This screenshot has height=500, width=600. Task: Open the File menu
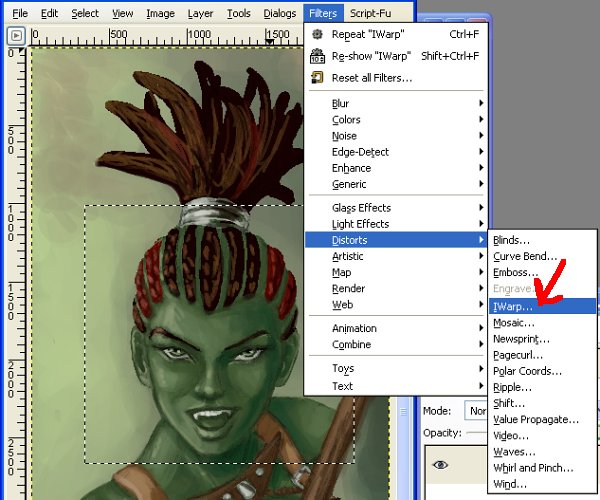point(20,13)
